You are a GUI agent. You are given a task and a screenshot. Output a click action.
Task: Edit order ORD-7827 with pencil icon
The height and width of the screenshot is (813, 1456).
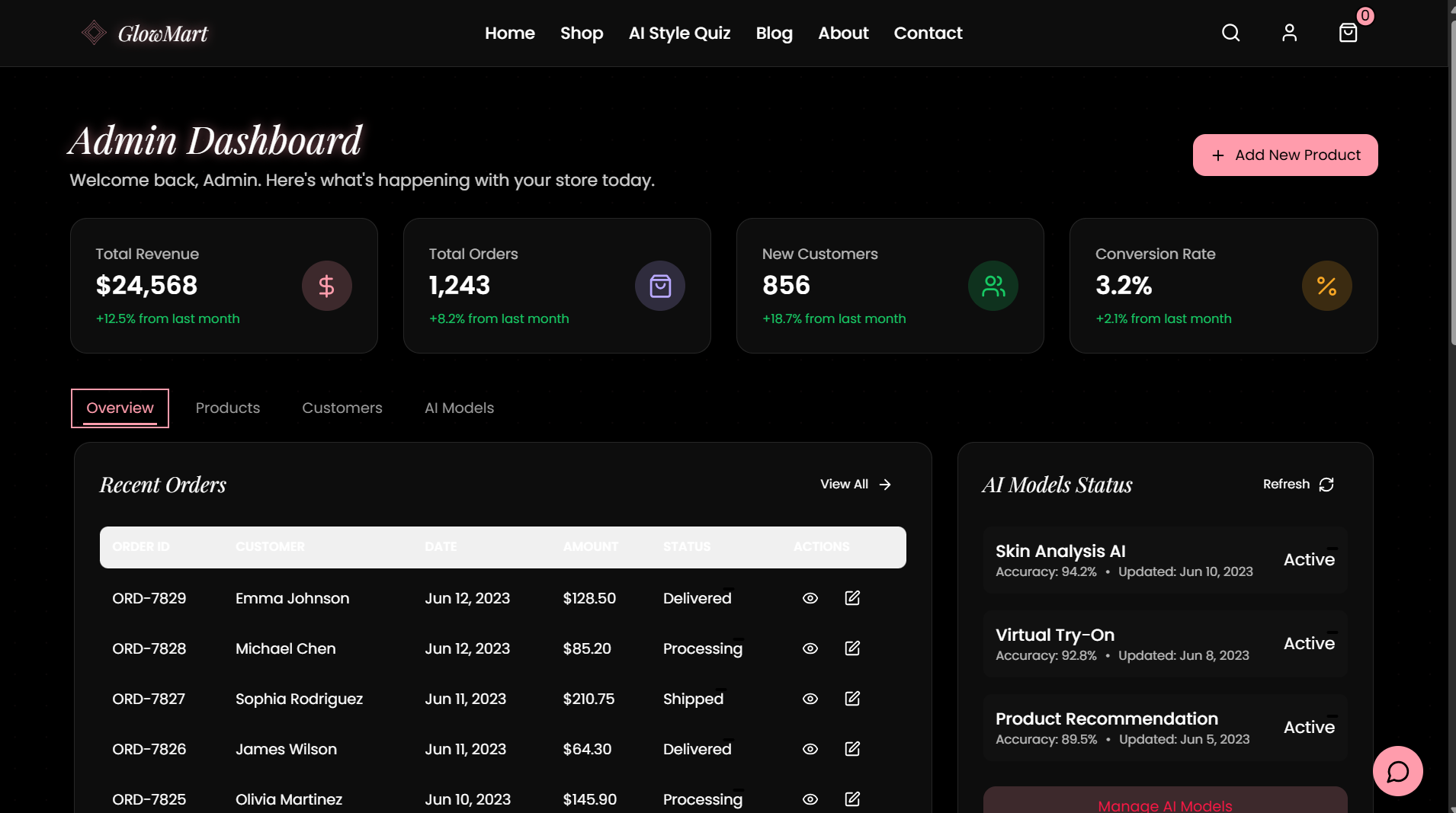click(852, 699)
